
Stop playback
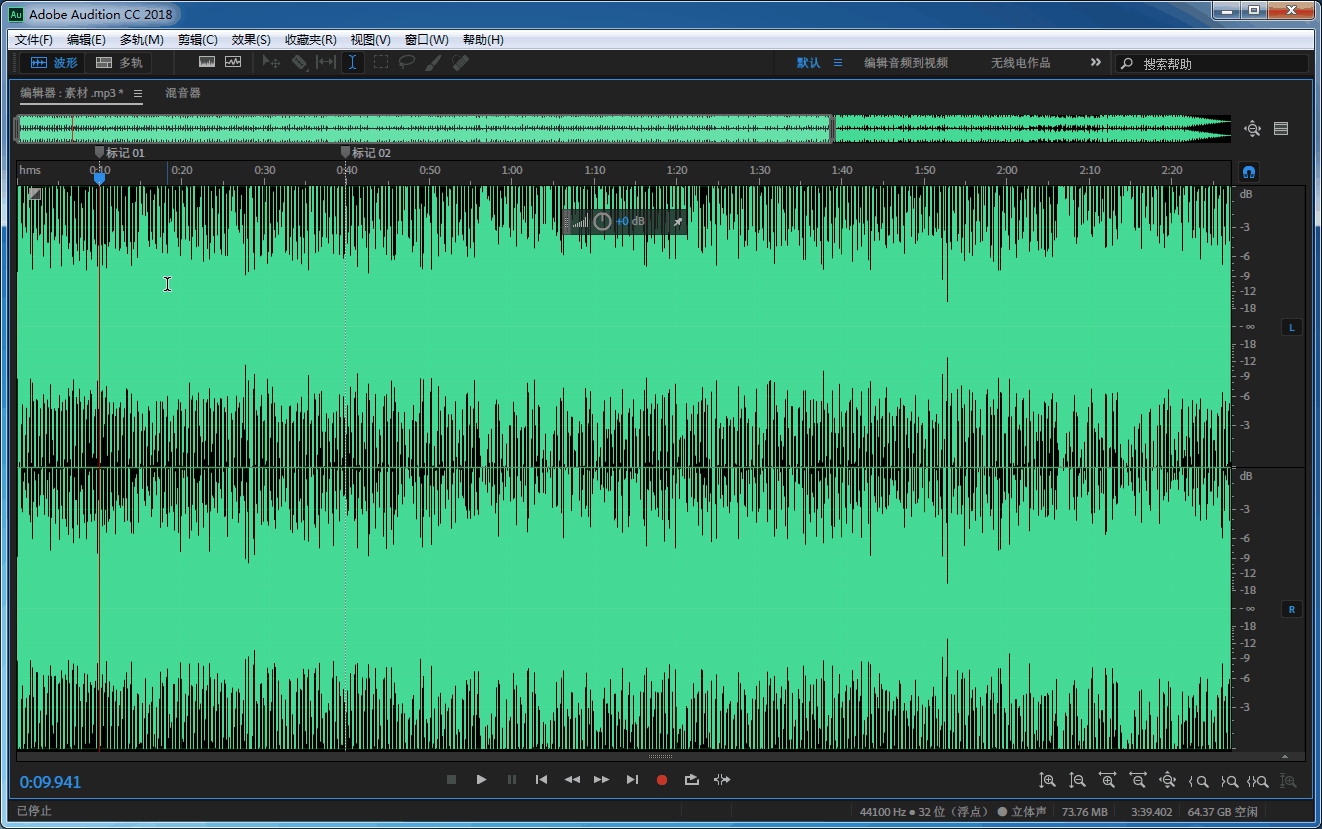451,780
